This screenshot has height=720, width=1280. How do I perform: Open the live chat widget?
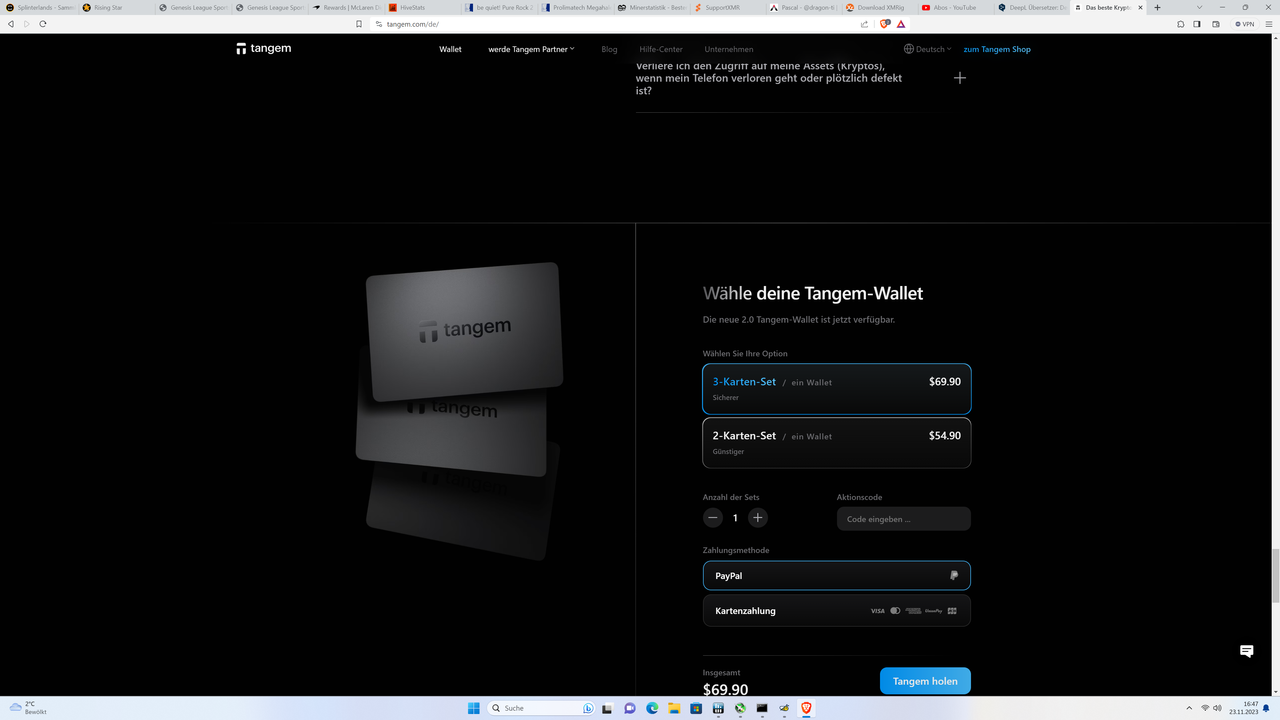(1246, 651)
